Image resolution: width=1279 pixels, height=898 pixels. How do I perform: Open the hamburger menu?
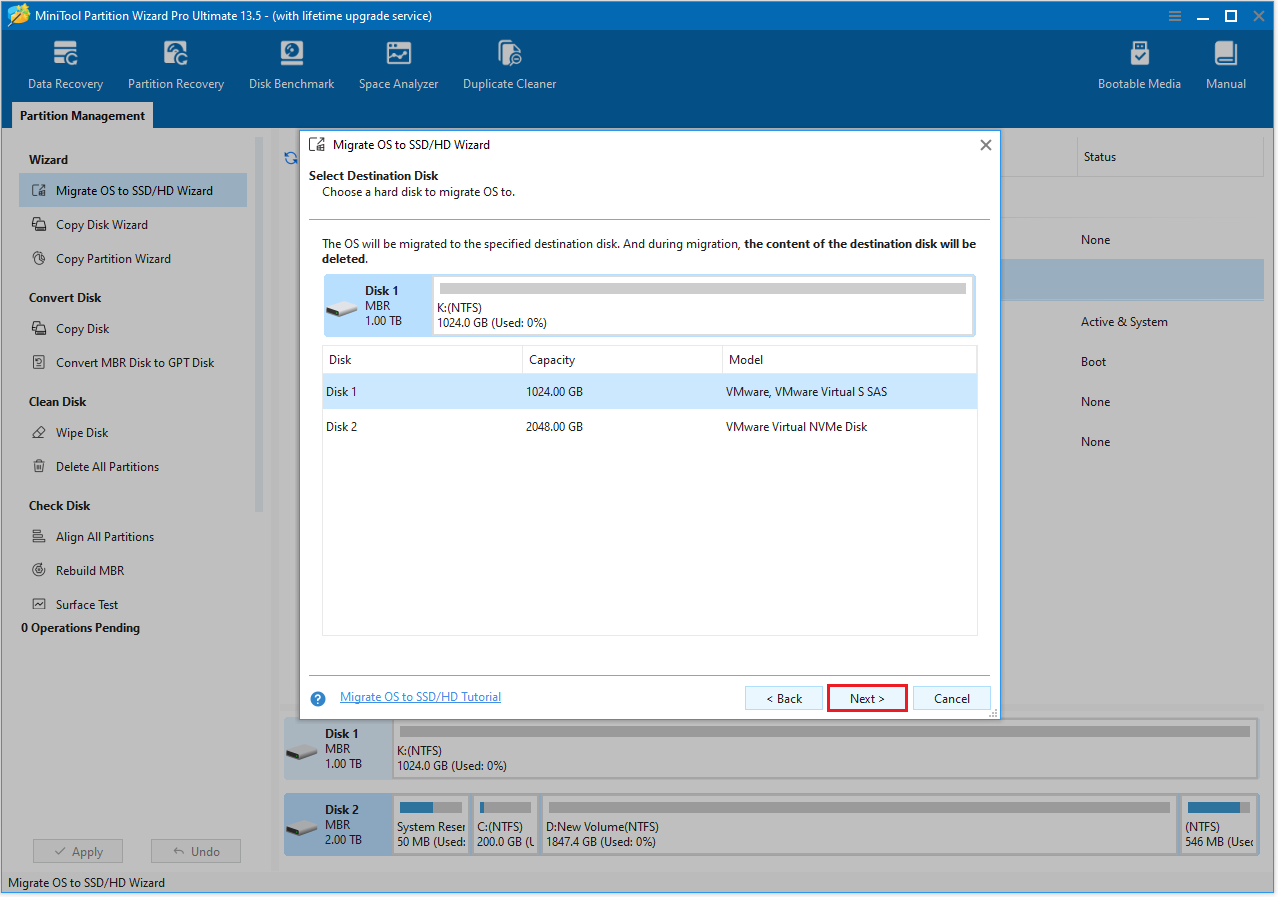pos(1173,15)
